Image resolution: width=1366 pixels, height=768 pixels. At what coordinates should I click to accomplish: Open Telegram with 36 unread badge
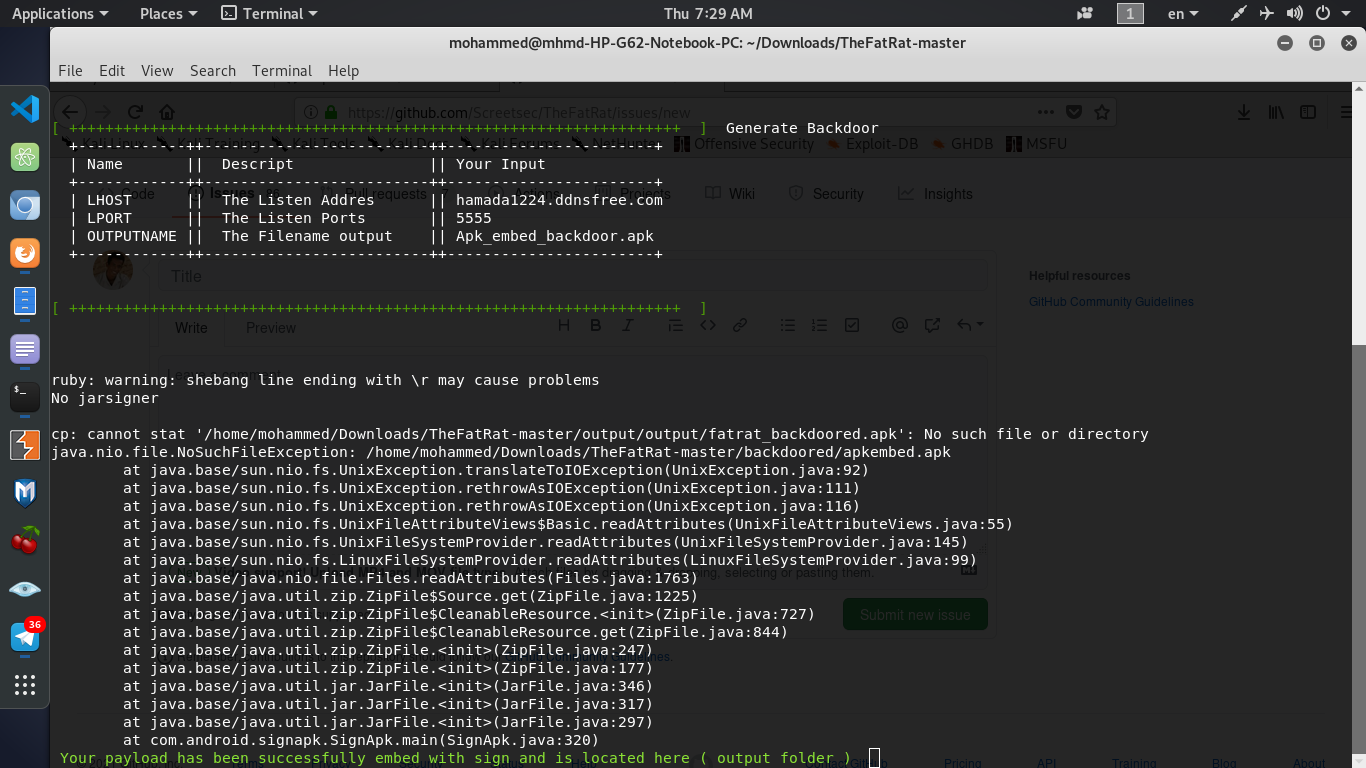[25, 636]
